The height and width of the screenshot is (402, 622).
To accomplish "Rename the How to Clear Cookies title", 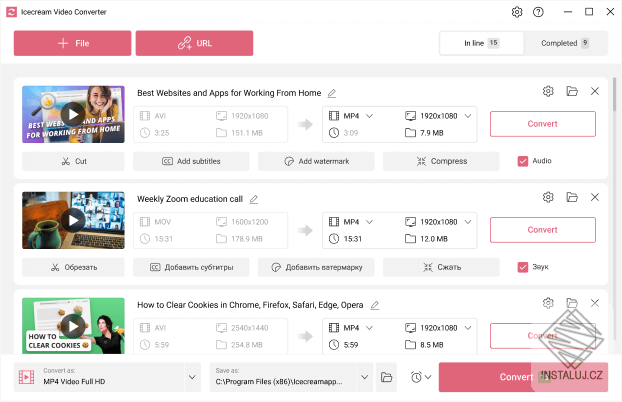I will click(374, 305).
